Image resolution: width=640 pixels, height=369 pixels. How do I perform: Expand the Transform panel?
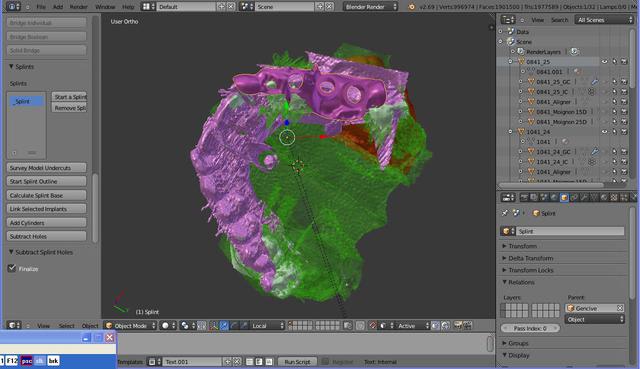pyautogui.click(x=522, y=246)
